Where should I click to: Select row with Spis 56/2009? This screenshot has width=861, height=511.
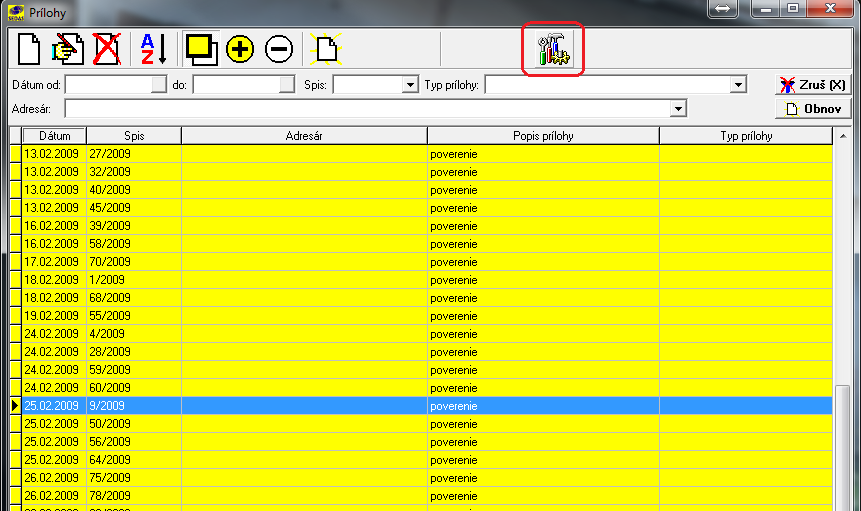coord(421,442)
